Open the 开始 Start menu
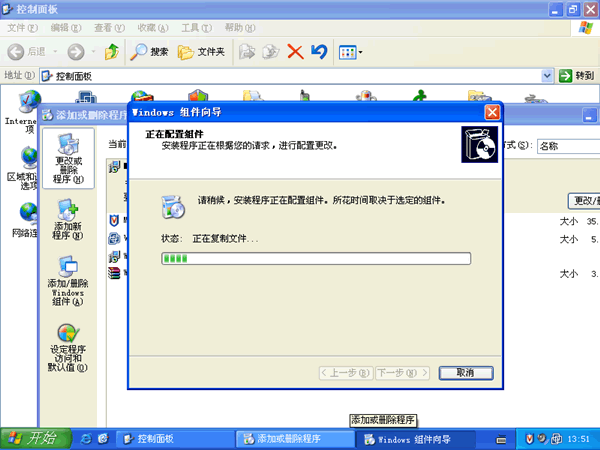Image resolution: width=600 pixels, height=450 pixels. click(x=35, y=439)
